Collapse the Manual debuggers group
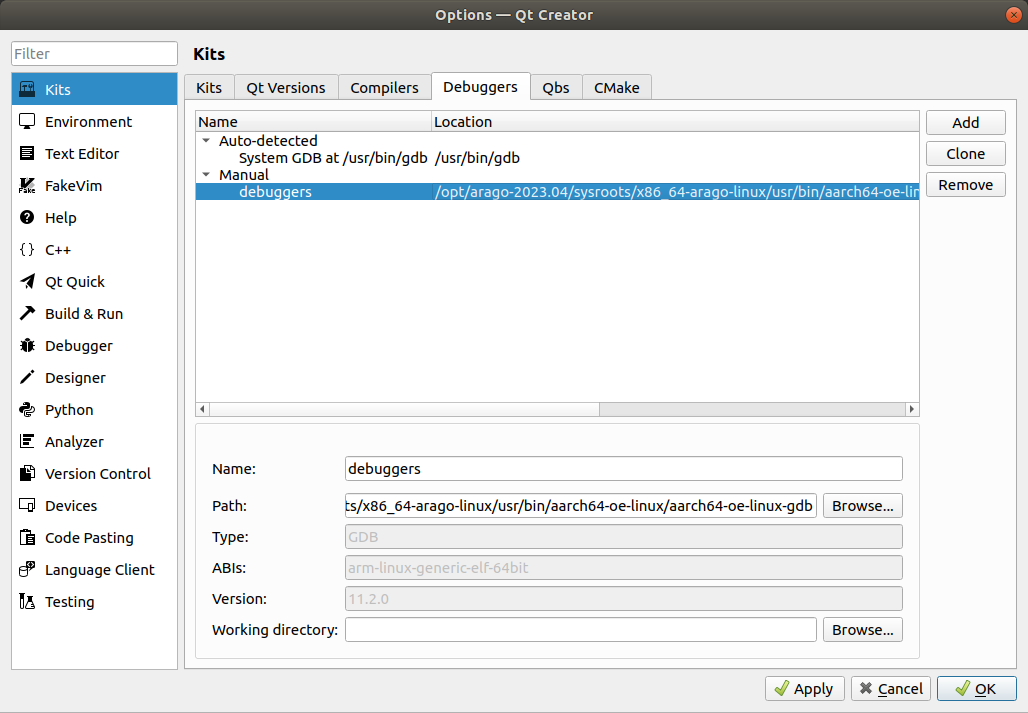1028x713 pixels. click(x=206, y=175)
